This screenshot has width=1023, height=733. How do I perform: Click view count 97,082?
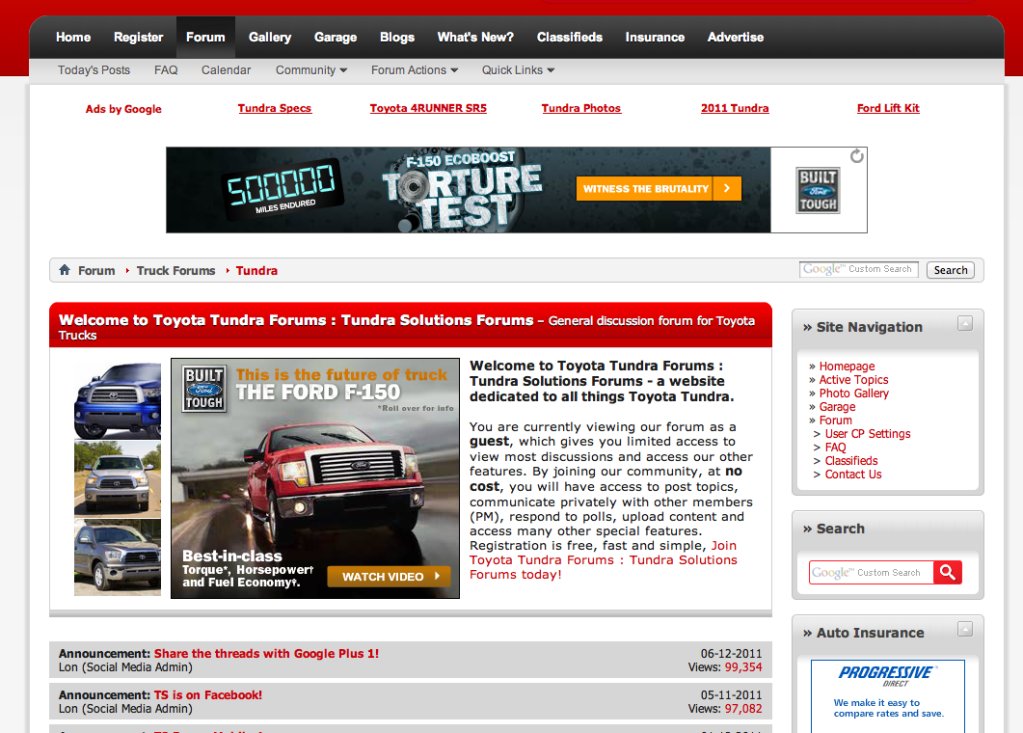pos(743,709)
